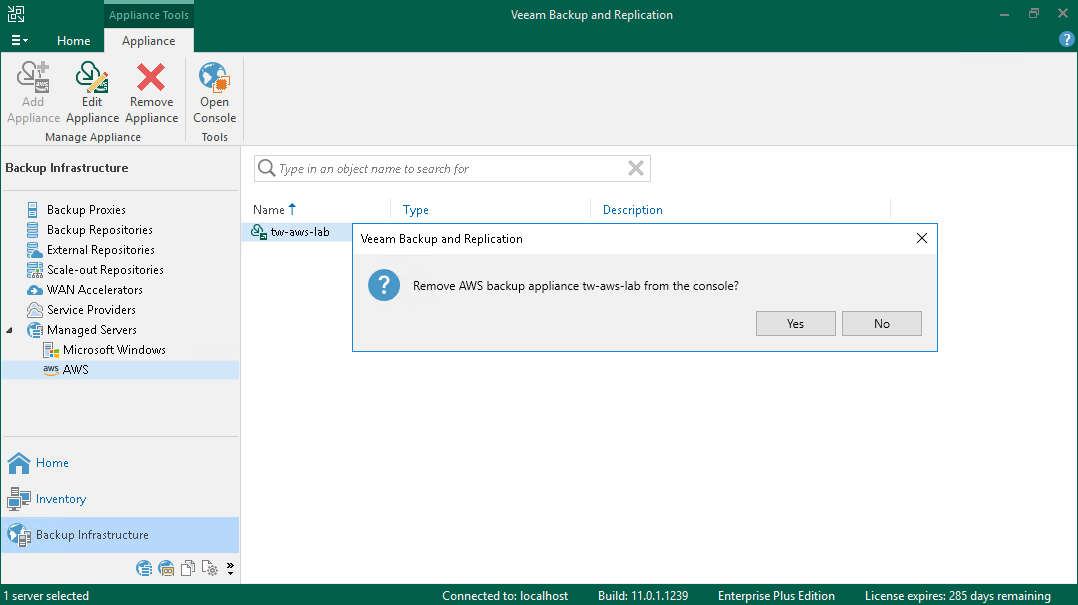Image resolution: width=1078 pixels, height=605 pixels.
Task: Select Managed Servers tree node
Action: click(91, 329)
